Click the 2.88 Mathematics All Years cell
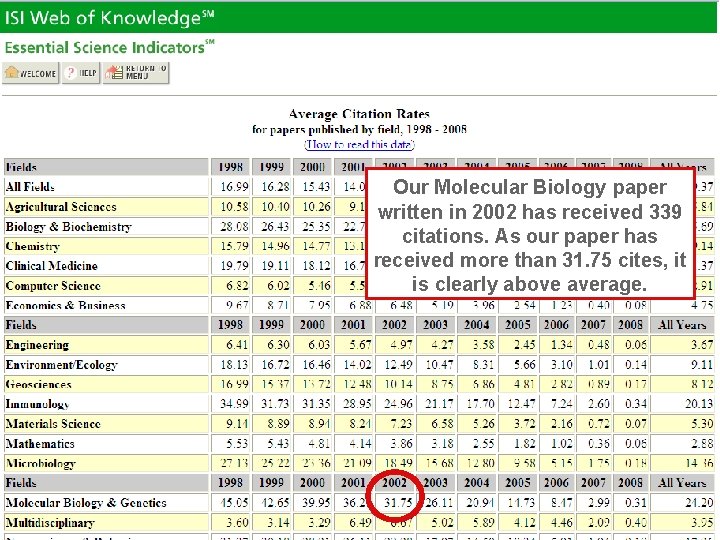The height and width of the screenshot is (540, 720). 682,444
